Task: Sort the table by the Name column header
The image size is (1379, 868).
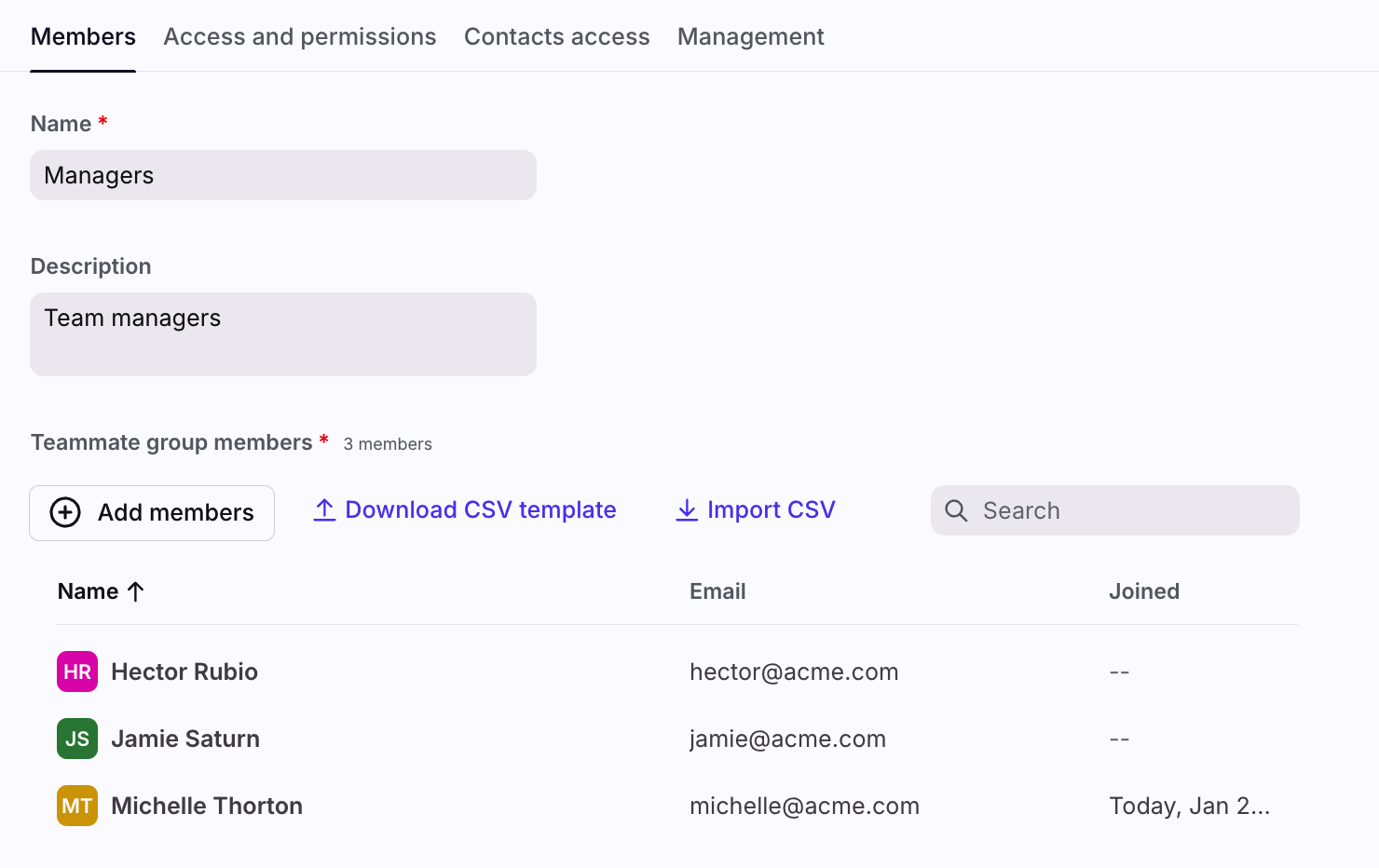Action: pyautogui.click(x=89, y=591)
